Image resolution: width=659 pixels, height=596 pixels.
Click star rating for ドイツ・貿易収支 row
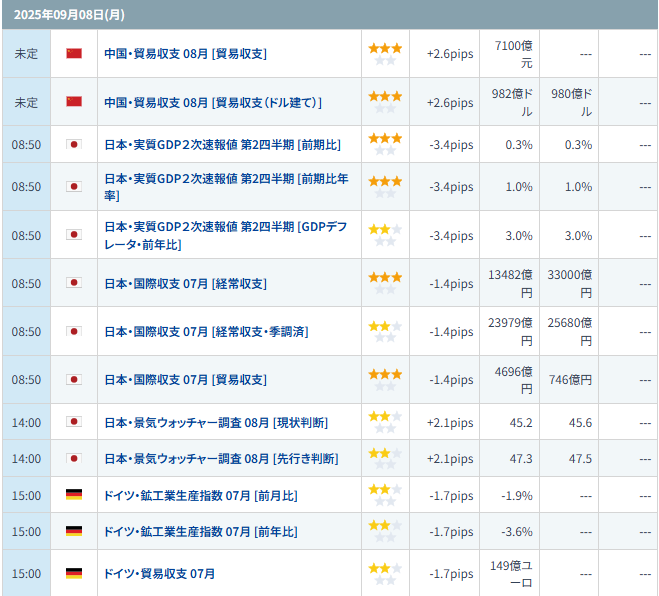pyautogui.click(x=385, y=574)
